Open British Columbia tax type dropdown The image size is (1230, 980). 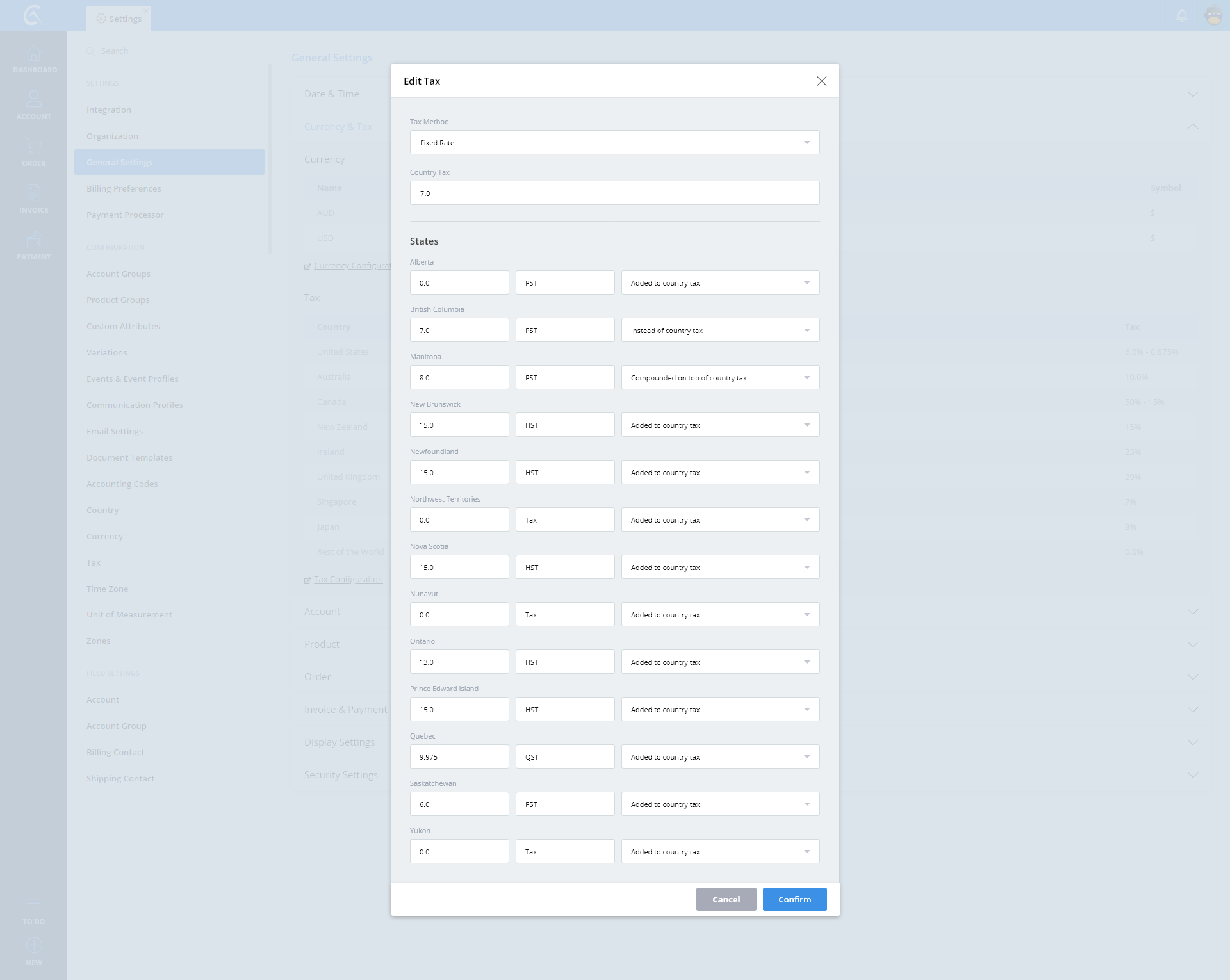720,331
